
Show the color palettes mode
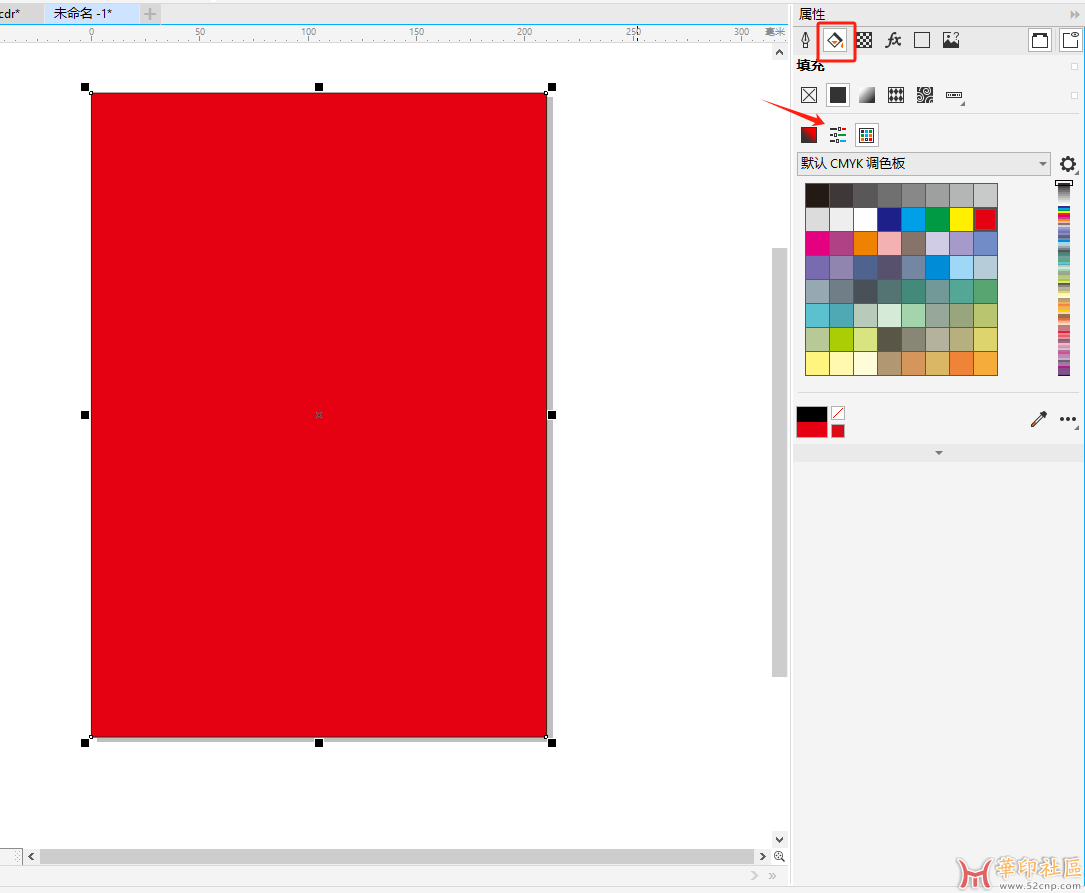[x=866, y=135]
